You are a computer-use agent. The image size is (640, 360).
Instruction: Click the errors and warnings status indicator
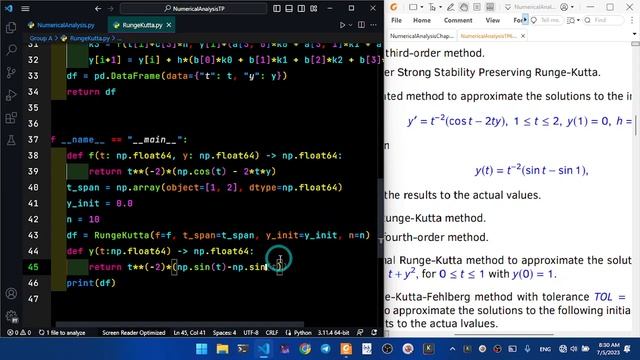pos(19,333)
